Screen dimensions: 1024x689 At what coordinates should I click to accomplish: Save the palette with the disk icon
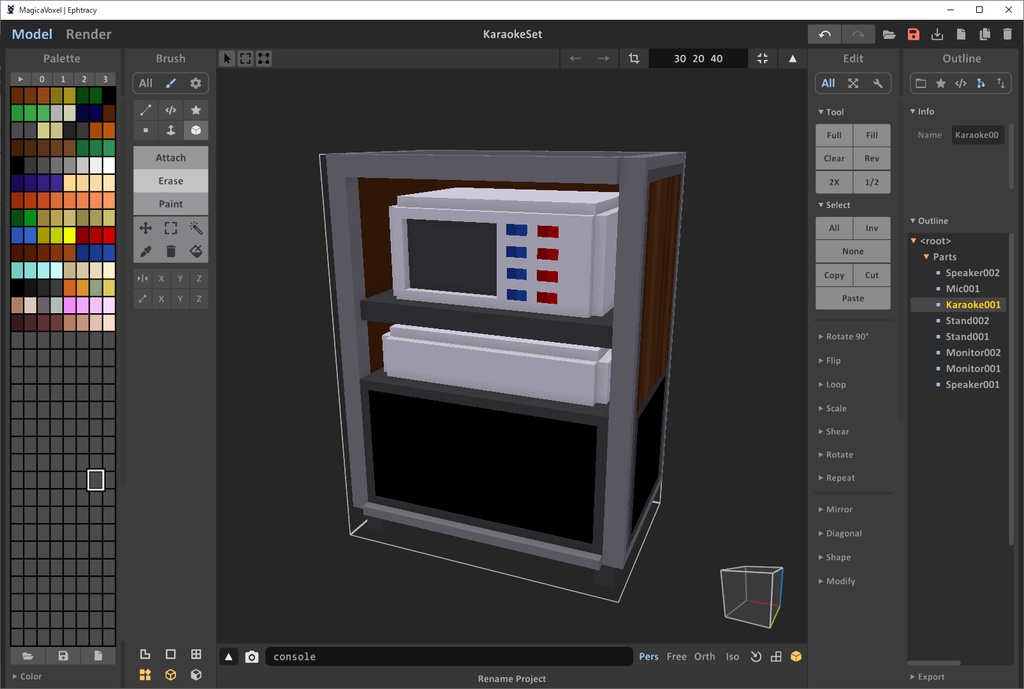point(63,655)
